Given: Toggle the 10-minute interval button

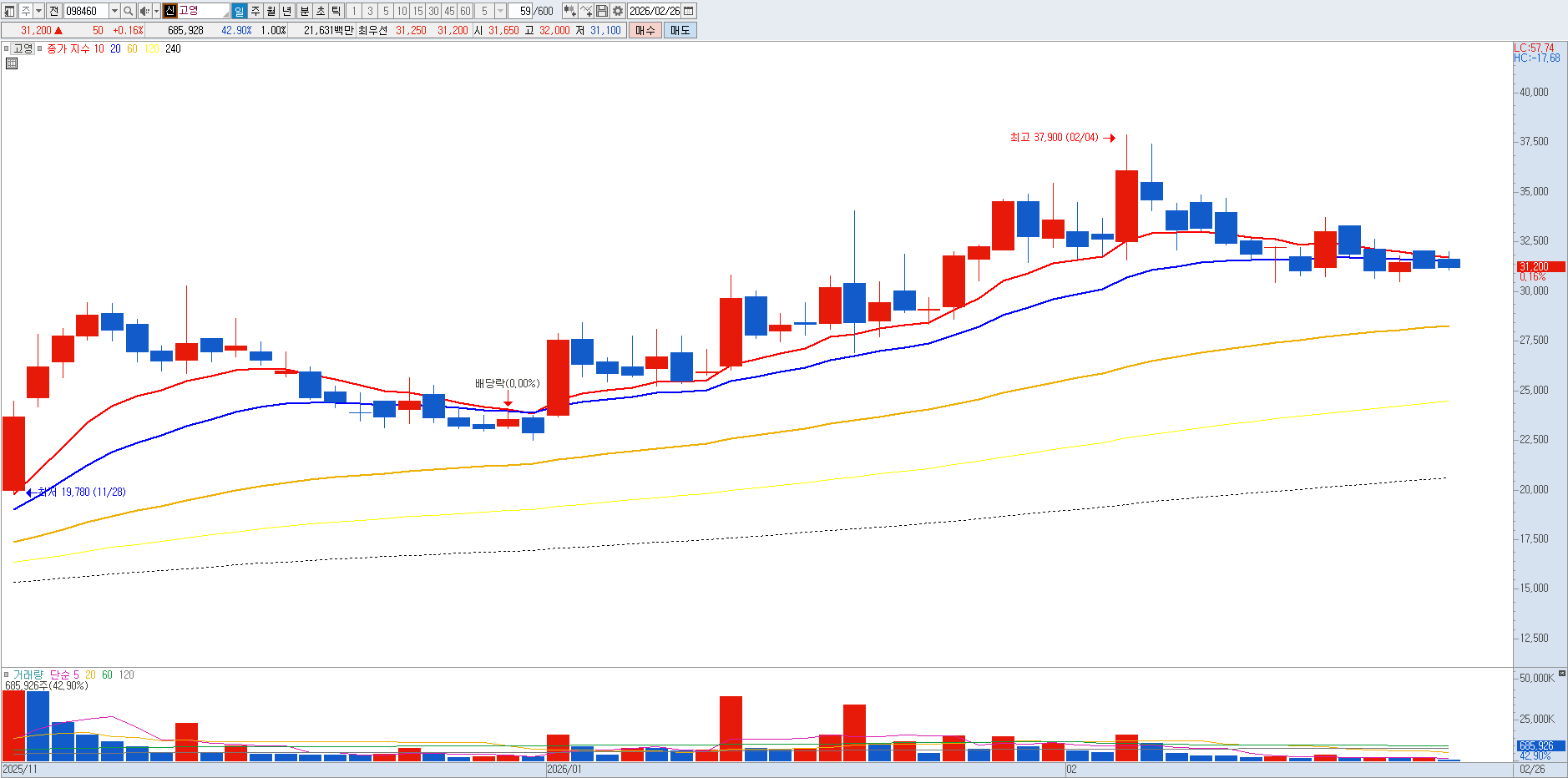Looking at the screenshot, I should 402,11.
